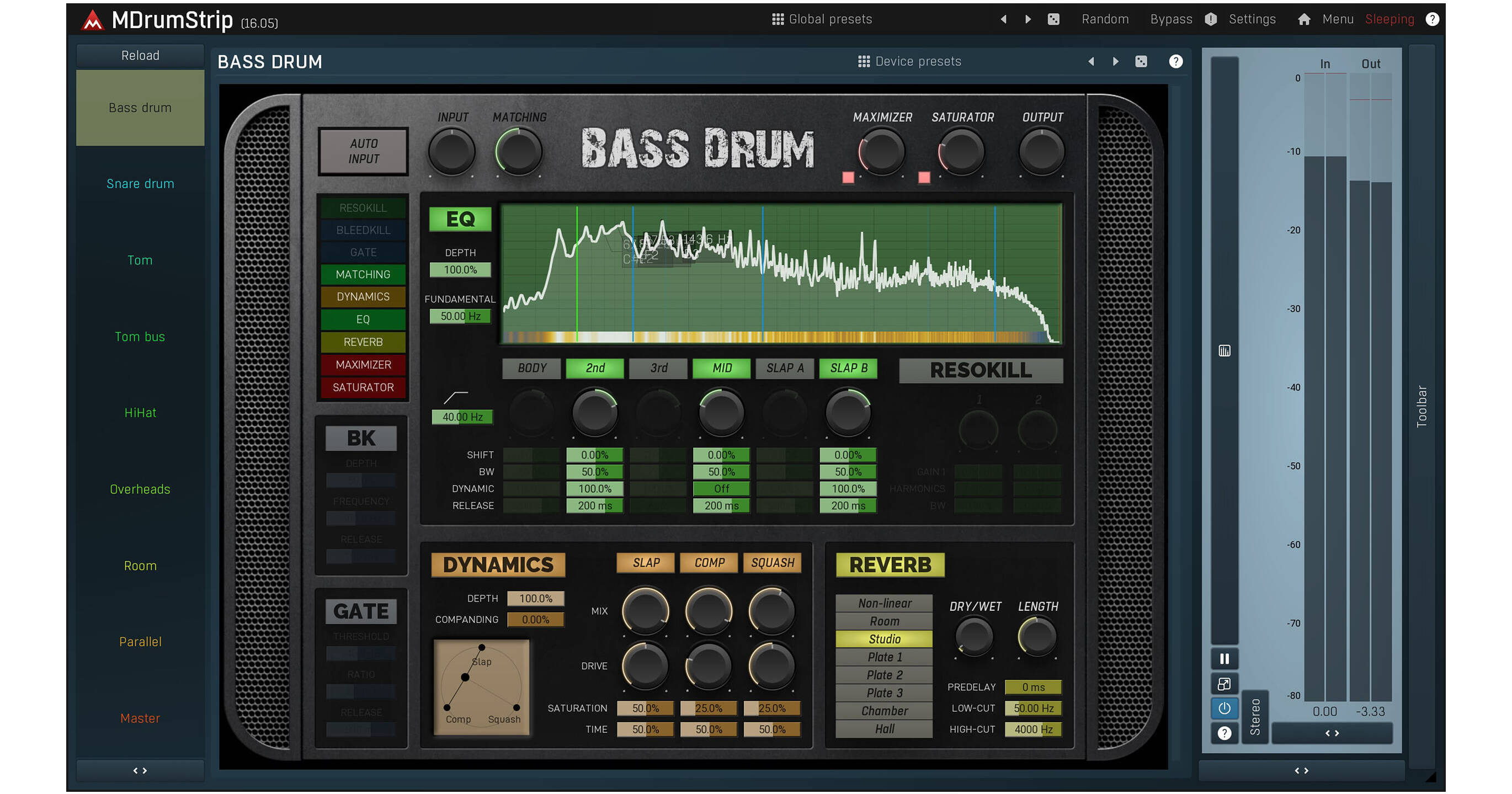
Task: Click the MeldaProduction logo icon
Action: tap(93, 20)
